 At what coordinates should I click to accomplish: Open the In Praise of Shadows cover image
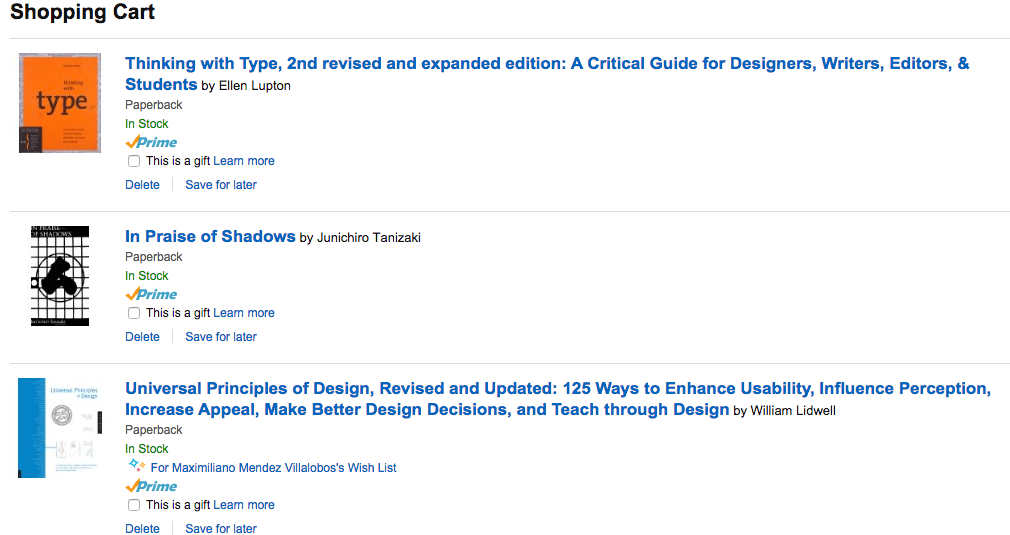pyautogui.click(x=60, y=275)
